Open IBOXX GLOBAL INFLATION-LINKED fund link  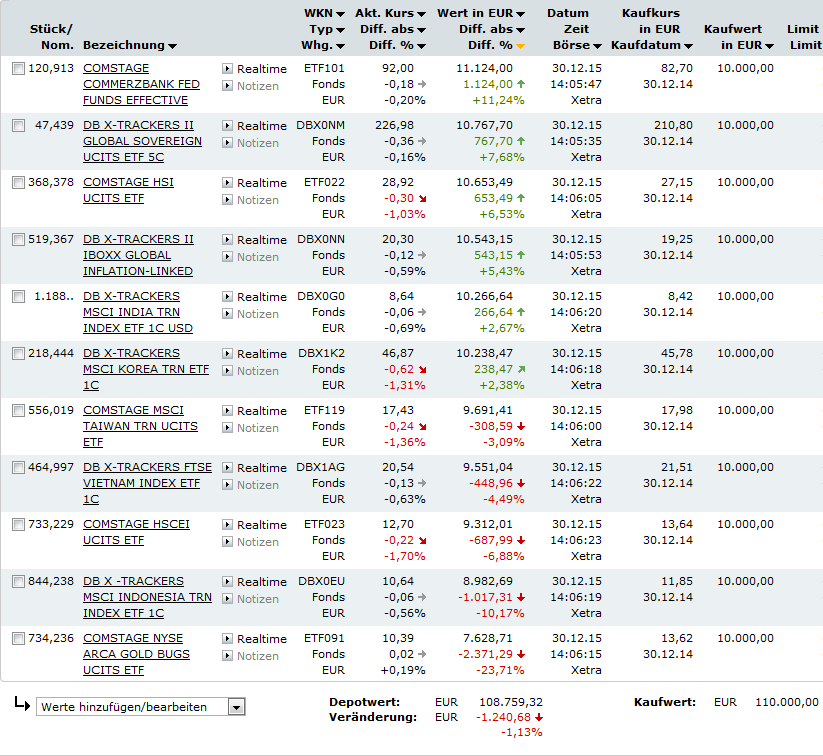(x=138, y=255)
